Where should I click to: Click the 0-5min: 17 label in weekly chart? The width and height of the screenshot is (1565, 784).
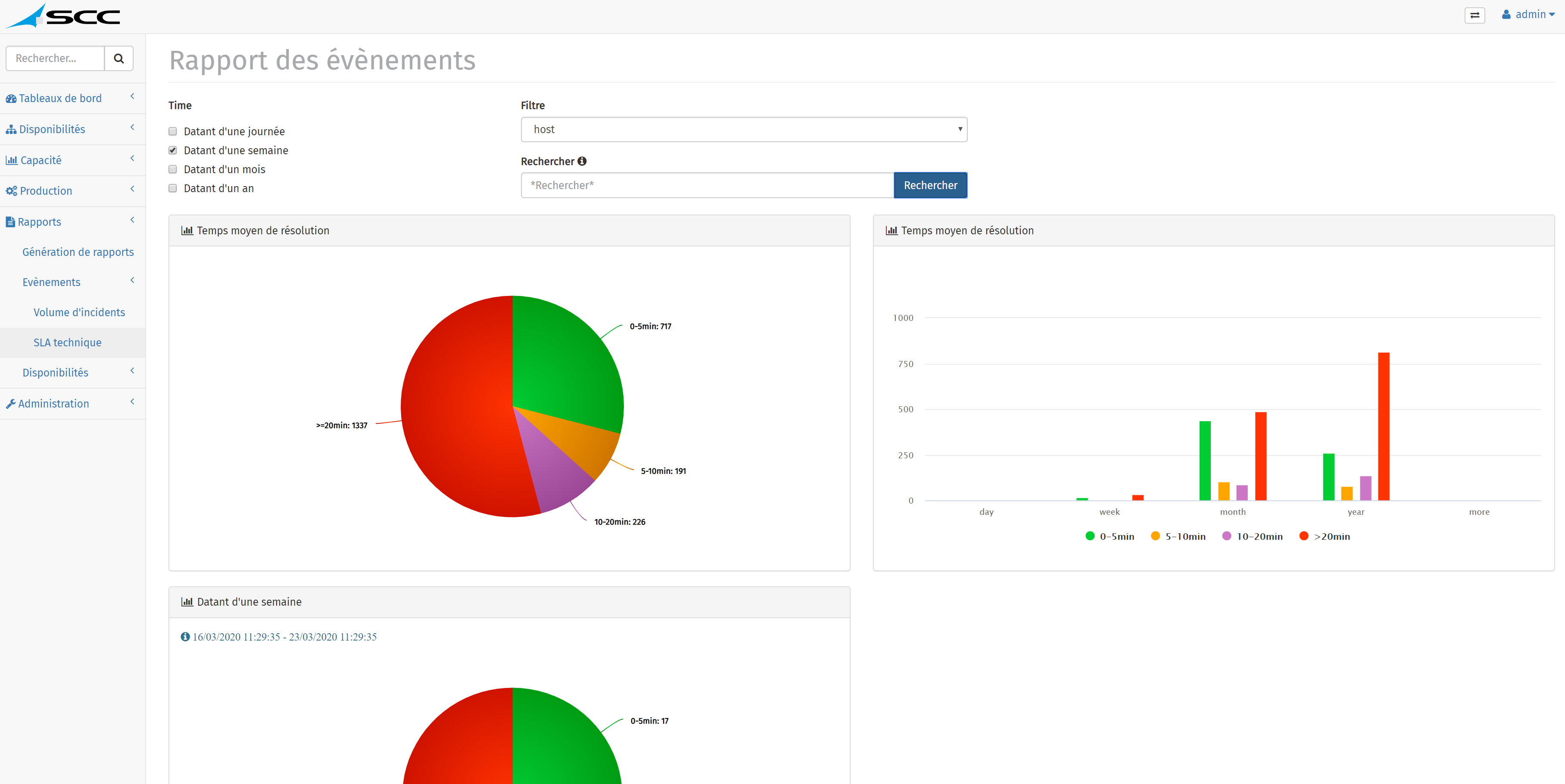click(649, 722)
